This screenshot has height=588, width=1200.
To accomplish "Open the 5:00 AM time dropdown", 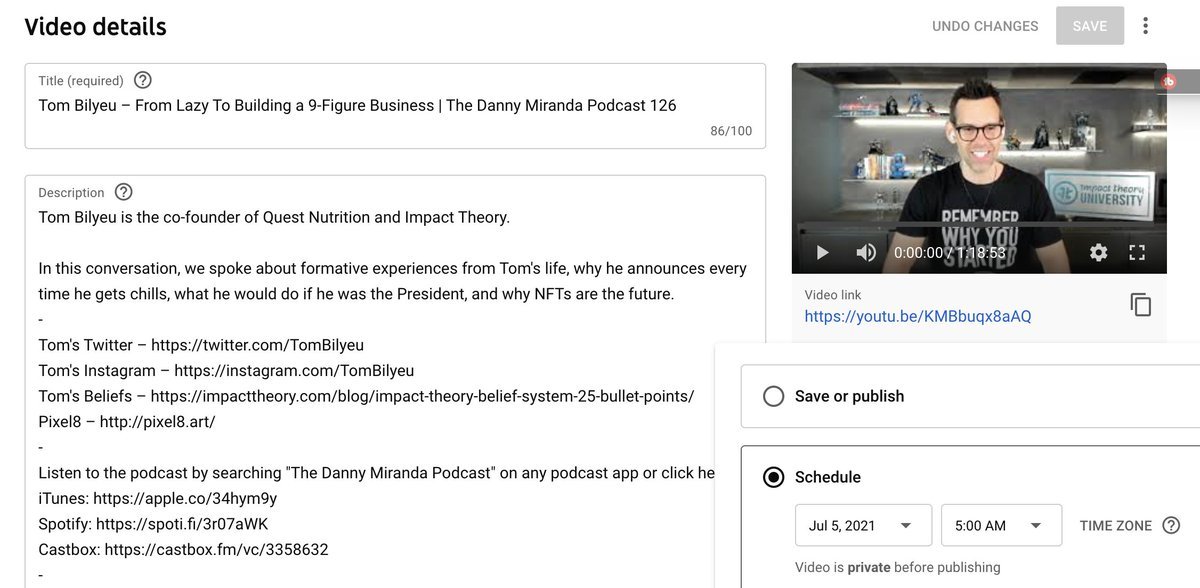I will click(x=1001, y=525).
